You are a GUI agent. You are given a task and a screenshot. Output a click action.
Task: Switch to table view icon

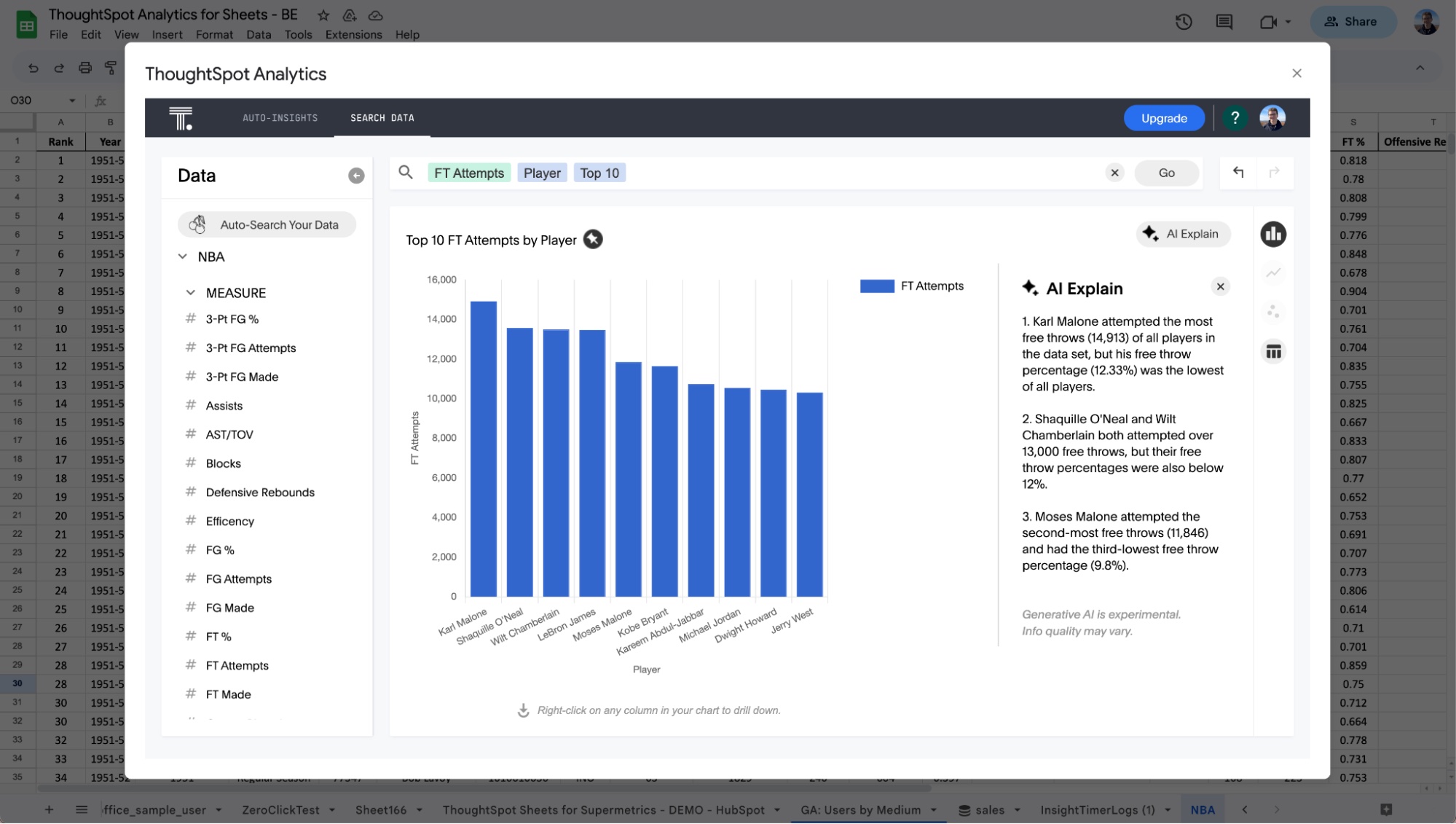click(x=1273, y=352)
